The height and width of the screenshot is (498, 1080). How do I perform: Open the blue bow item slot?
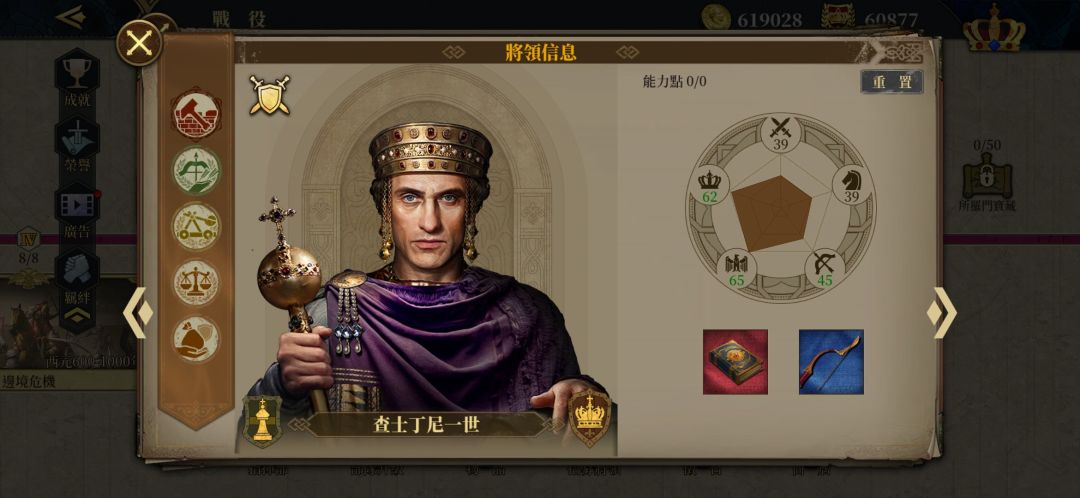pyautogui.click(x=831, y=362)
